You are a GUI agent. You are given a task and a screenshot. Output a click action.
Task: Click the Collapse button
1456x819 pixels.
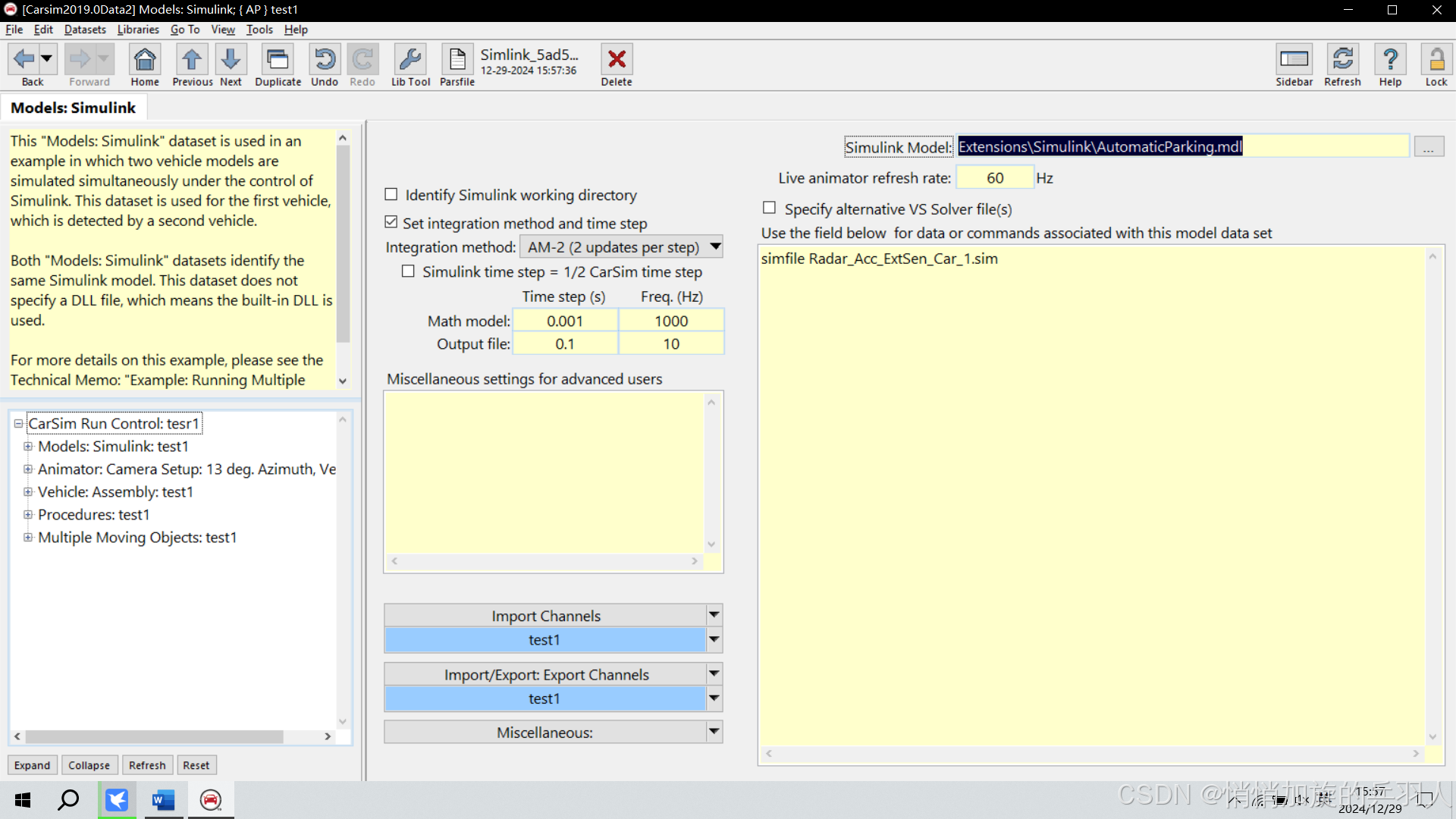pyautogui.click(x=89, y=765)
